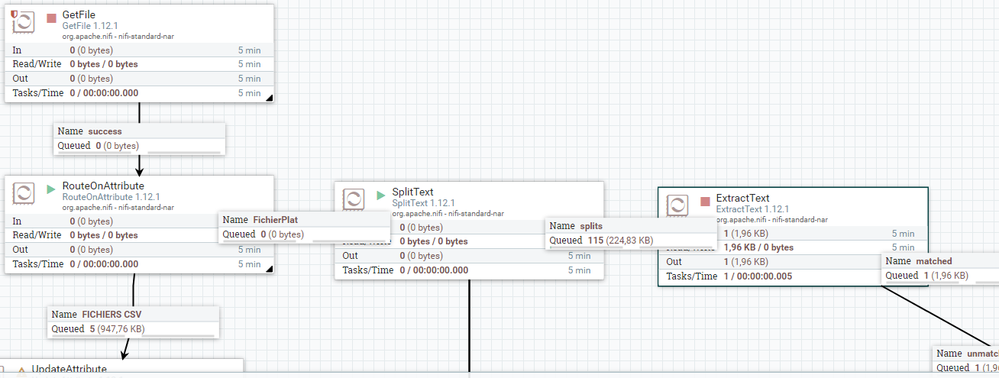The width and height of the screenshot is (999, 378).
Task: Select the splits connection queue
Action: [x=631, y=233]
